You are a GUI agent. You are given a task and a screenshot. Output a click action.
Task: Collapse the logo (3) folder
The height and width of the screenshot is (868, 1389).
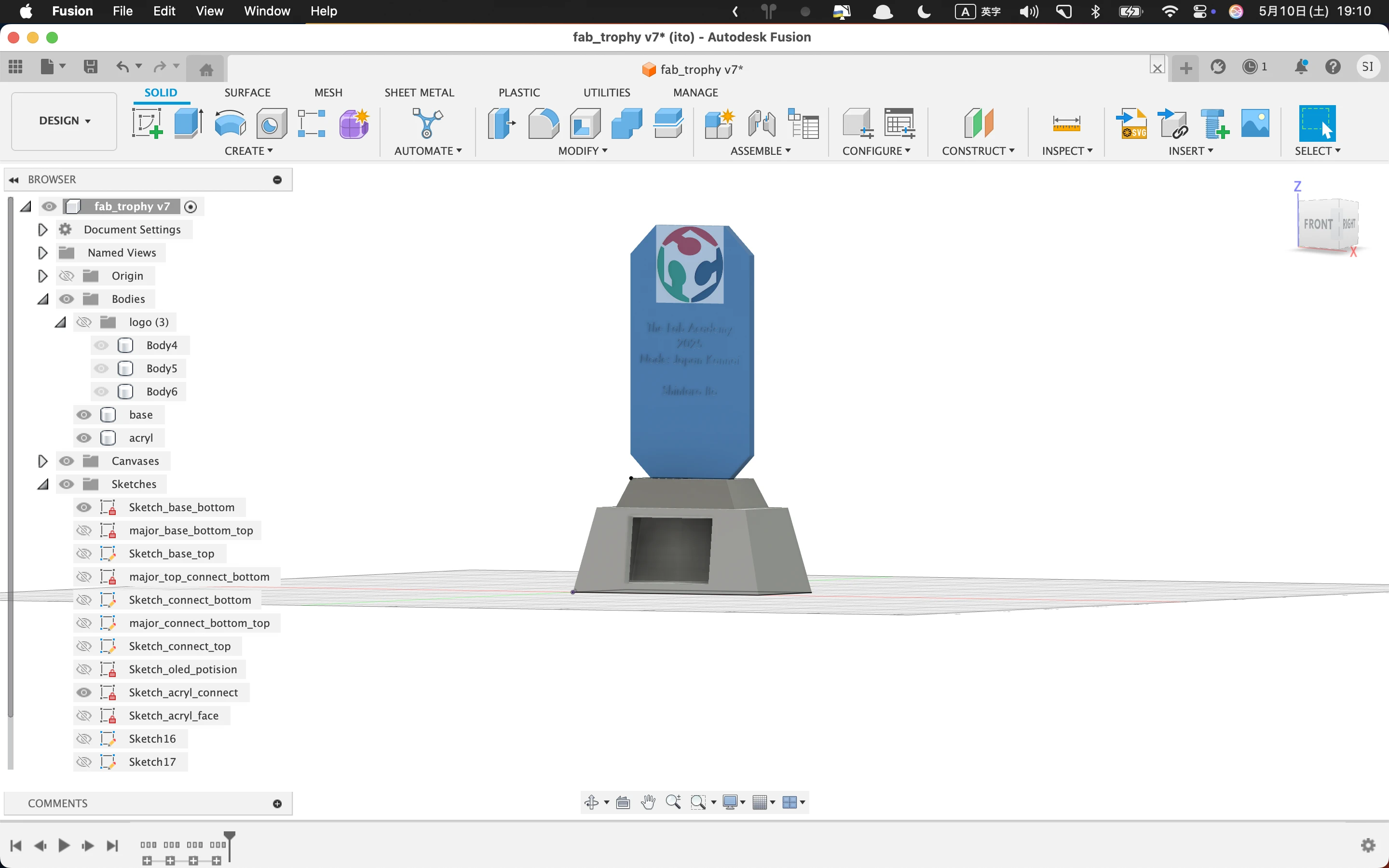pyautogui.click(x=60, y=322)
